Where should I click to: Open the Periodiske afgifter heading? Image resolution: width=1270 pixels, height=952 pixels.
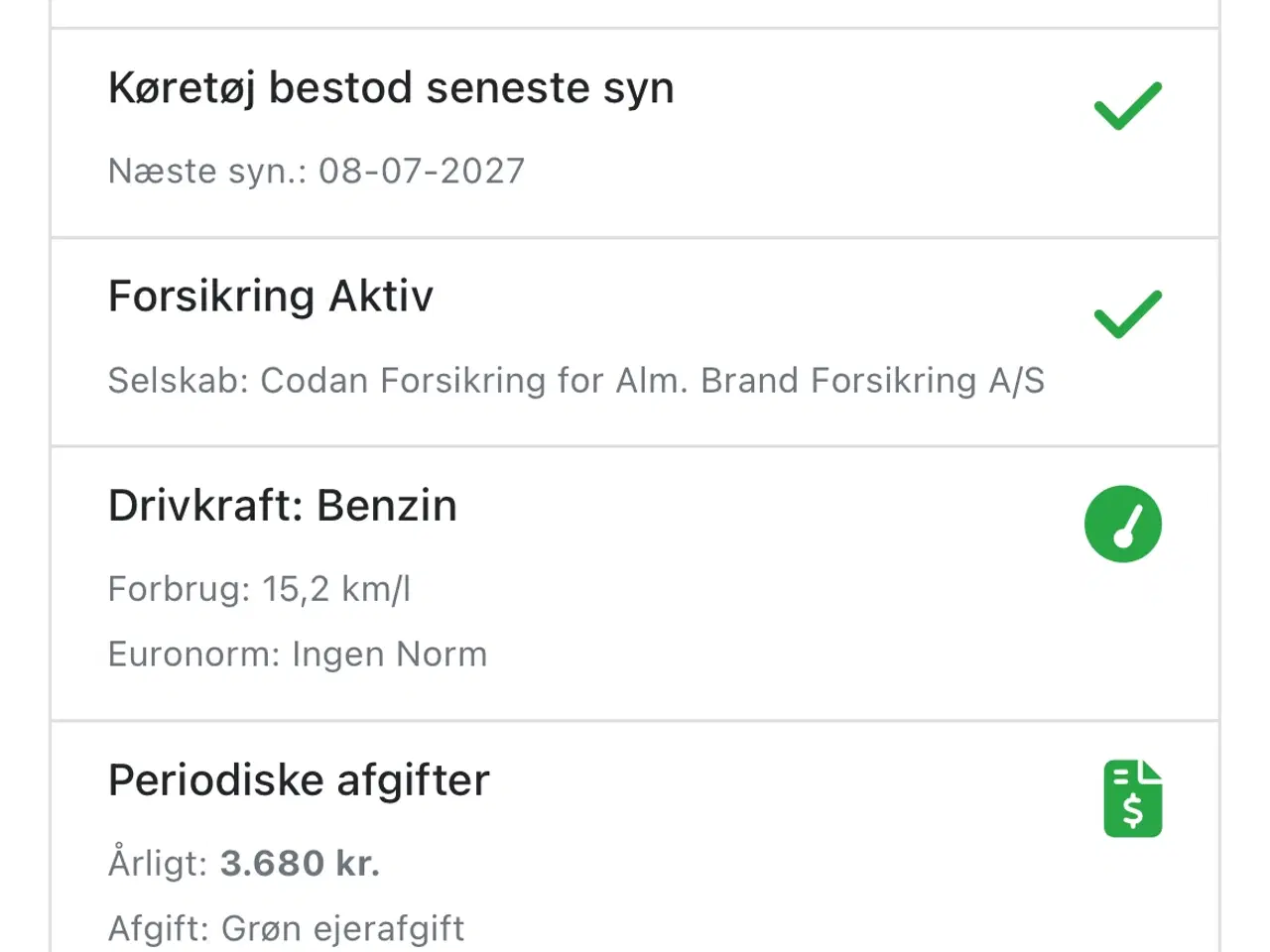299,780
